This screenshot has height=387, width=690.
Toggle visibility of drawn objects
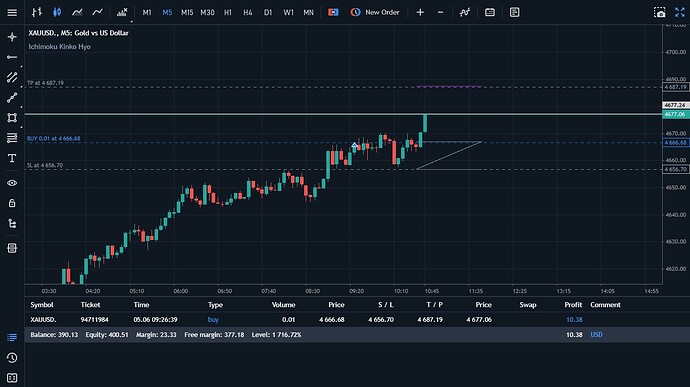(12, 183)
